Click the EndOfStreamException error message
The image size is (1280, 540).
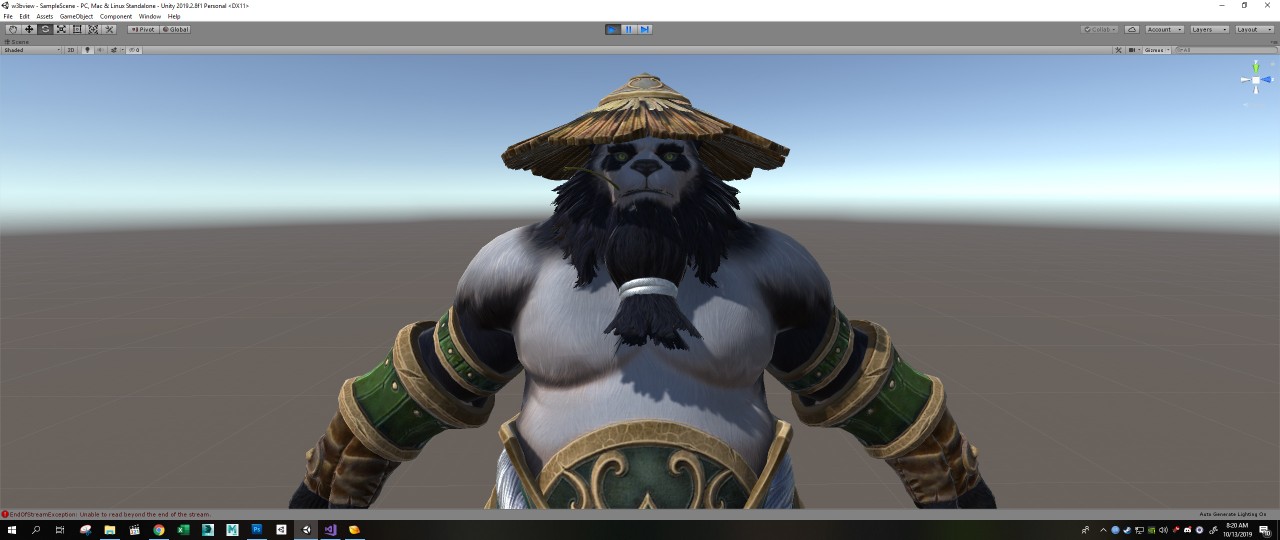coord(110,514)
